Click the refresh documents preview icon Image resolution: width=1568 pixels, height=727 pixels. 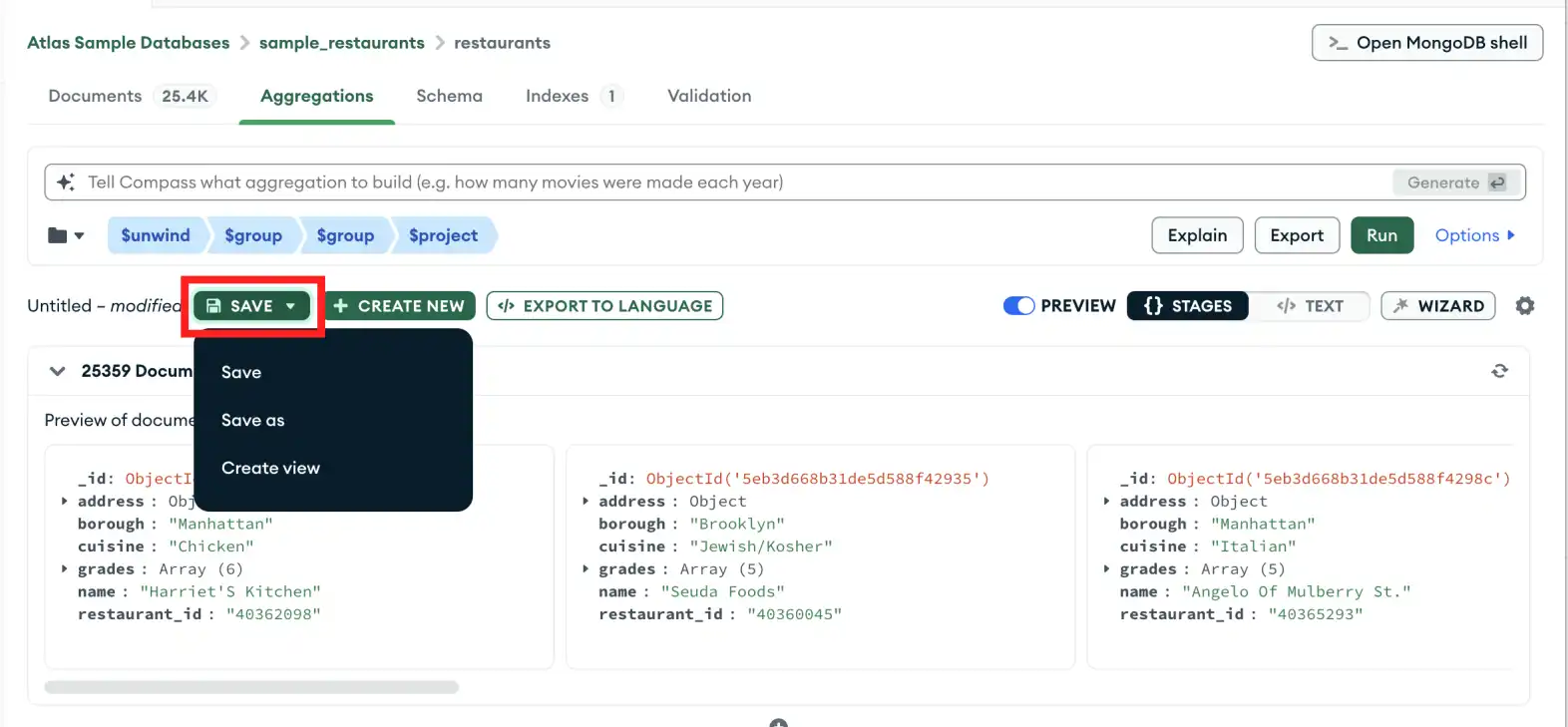point(1499,371)
